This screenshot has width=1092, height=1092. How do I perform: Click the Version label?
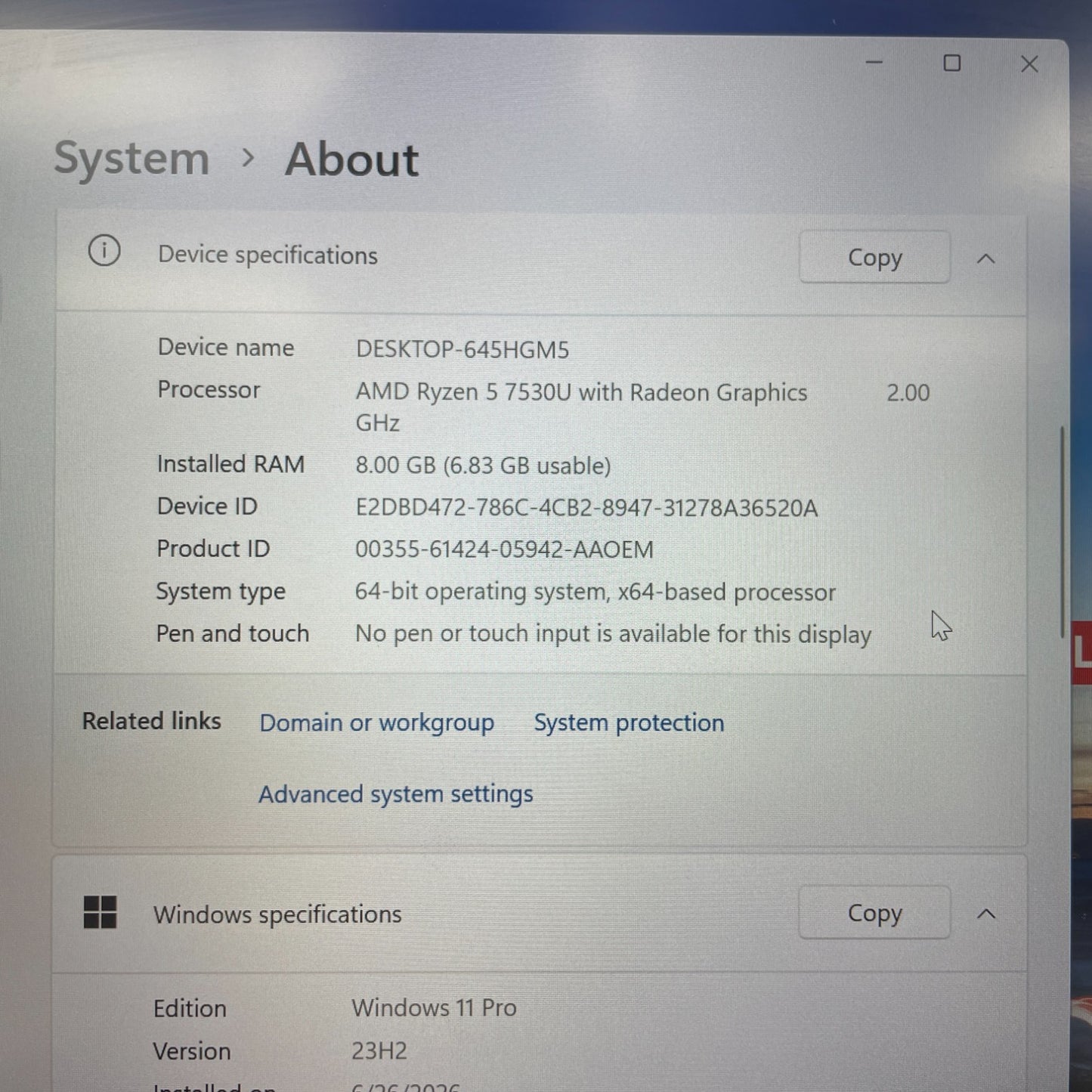coord(192,1051)
